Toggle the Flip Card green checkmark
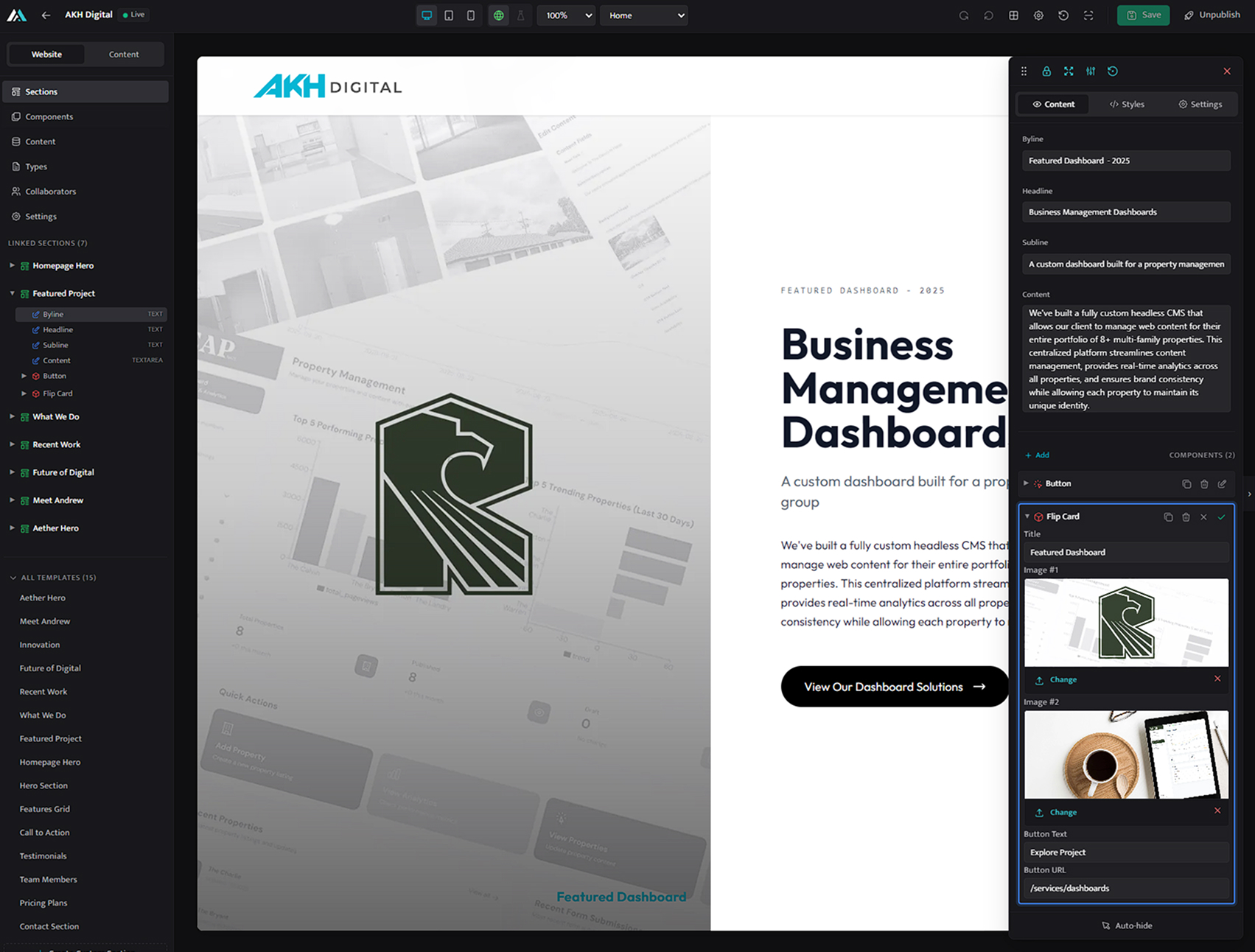The image size is (1255, 952). point(1222,517)
